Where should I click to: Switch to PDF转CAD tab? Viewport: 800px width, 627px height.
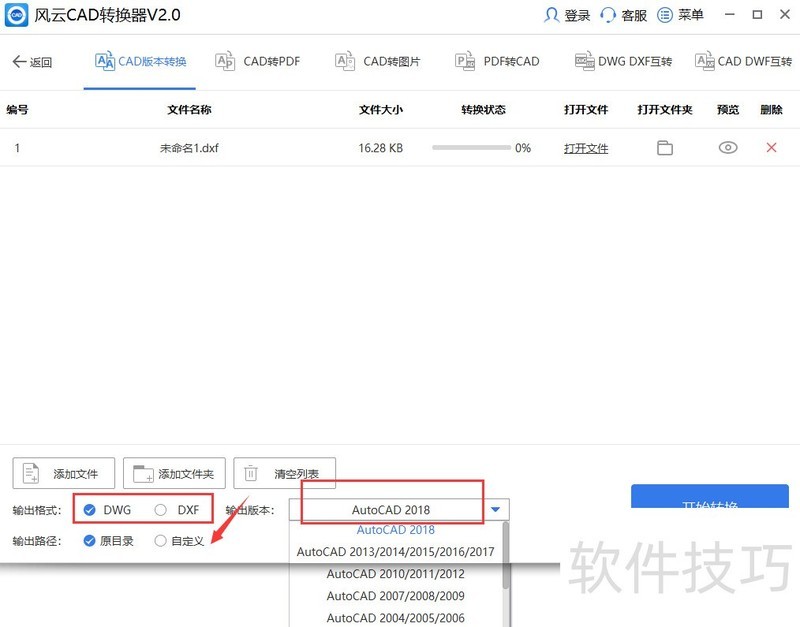(x=497, y=62)
